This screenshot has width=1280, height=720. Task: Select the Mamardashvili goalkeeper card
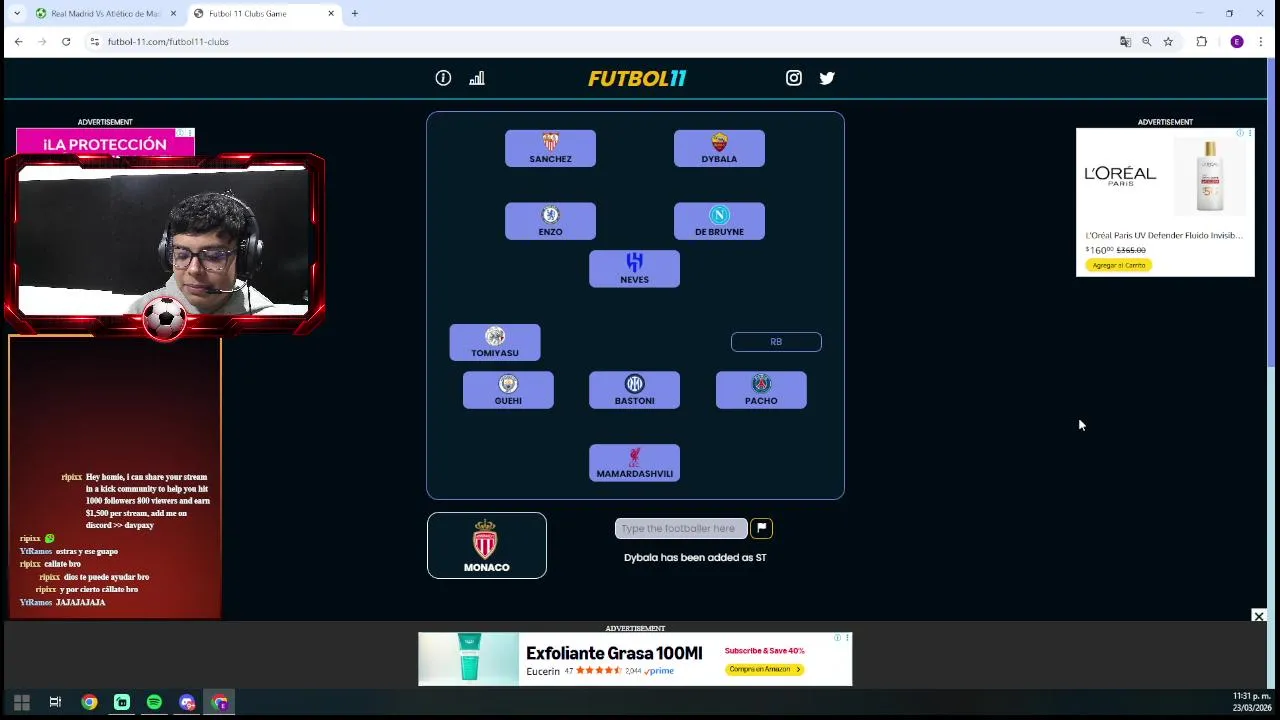pos(634,463)
